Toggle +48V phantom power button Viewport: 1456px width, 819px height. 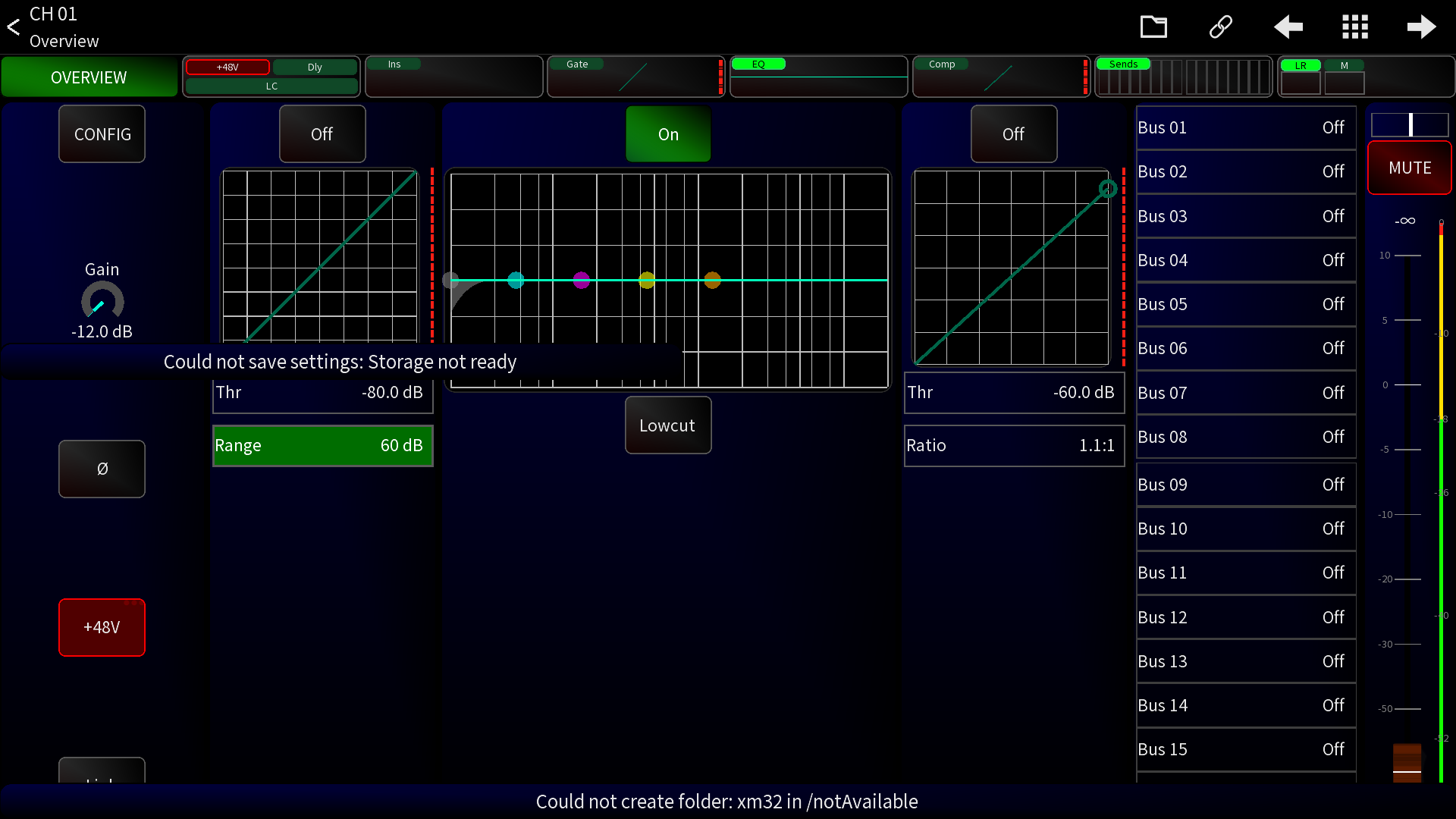pos(102,627)
